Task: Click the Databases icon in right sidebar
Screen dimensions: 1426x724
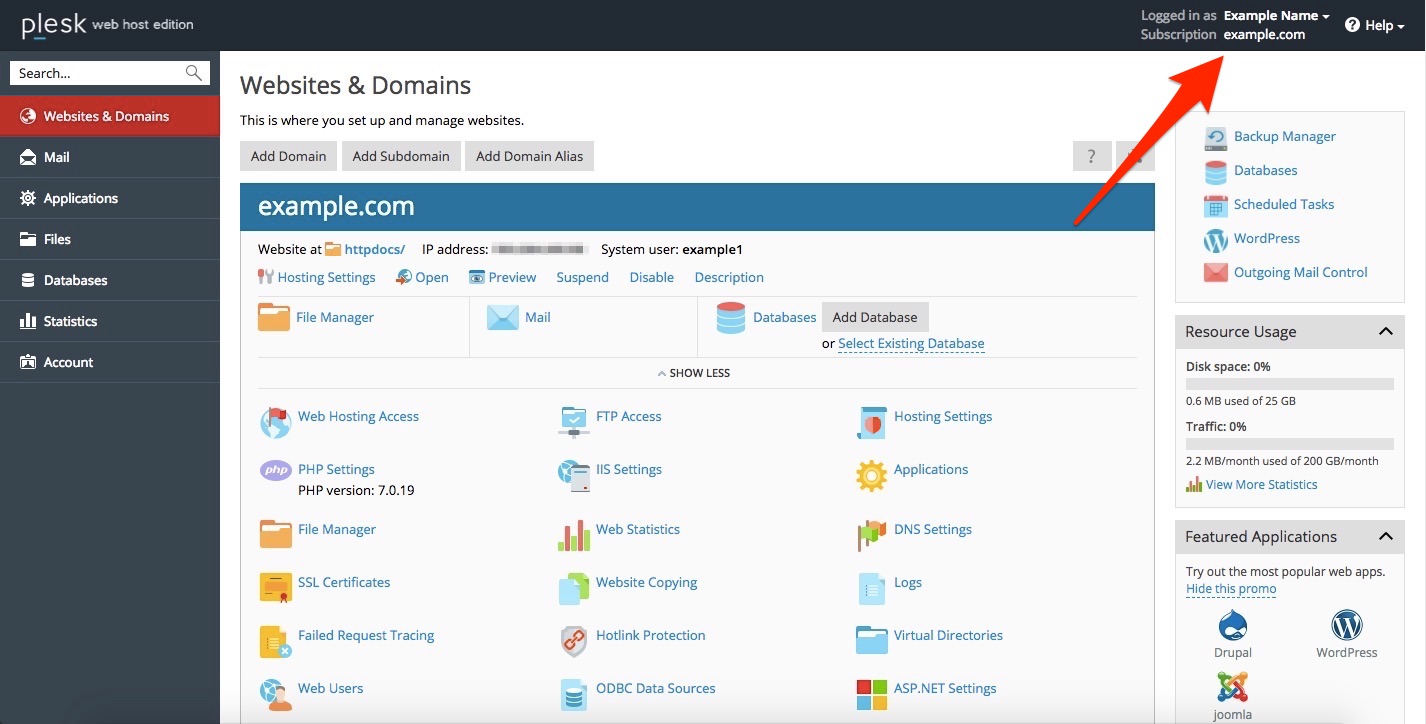Action: (x=1215, y=171)
